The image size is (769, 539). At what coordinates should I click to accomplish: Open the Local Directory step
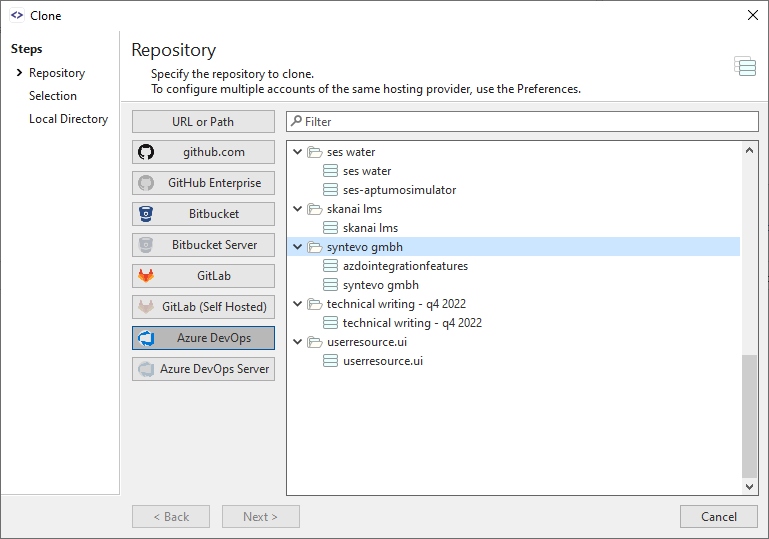(x=68, y=119)
